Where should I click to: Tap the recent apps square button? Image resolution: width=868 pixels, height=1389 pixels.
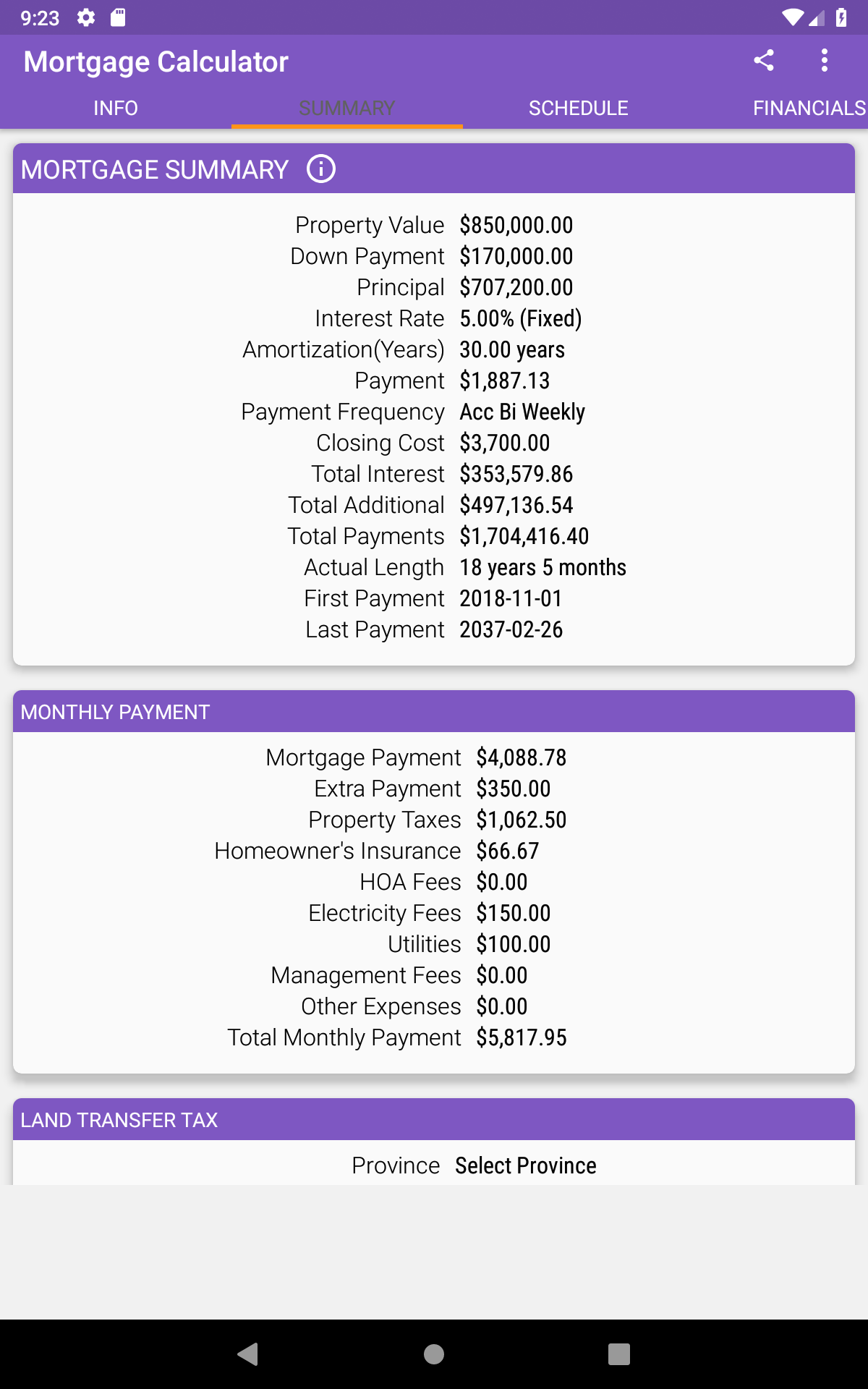(x=618, y=1354)
